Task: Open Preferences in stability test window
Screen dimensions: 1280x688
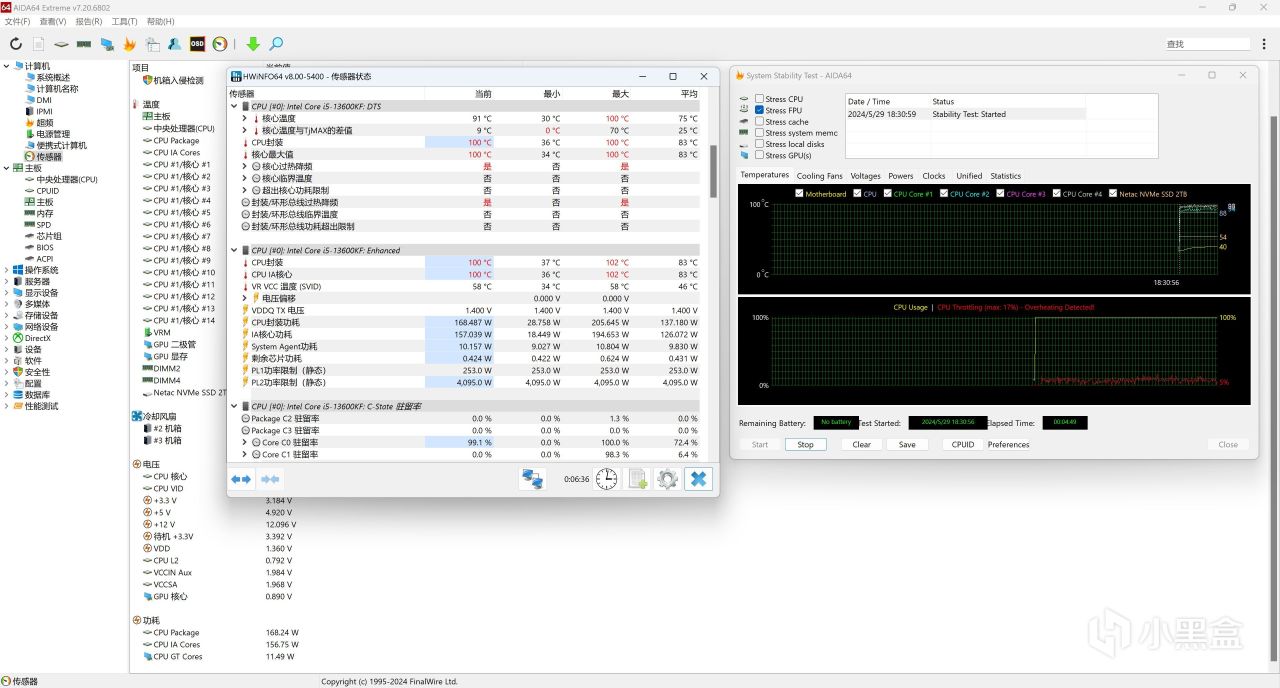Action: 1008,444
